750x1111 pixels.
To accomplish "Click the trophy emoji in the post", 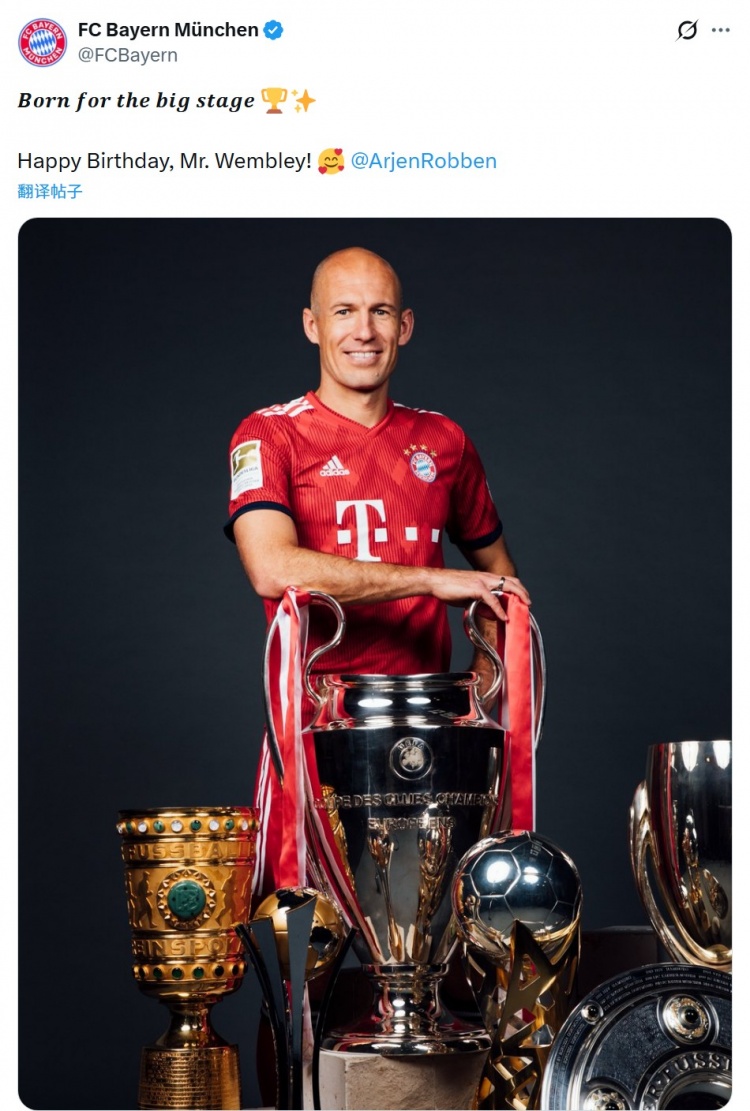I will (x=274, y=101).
